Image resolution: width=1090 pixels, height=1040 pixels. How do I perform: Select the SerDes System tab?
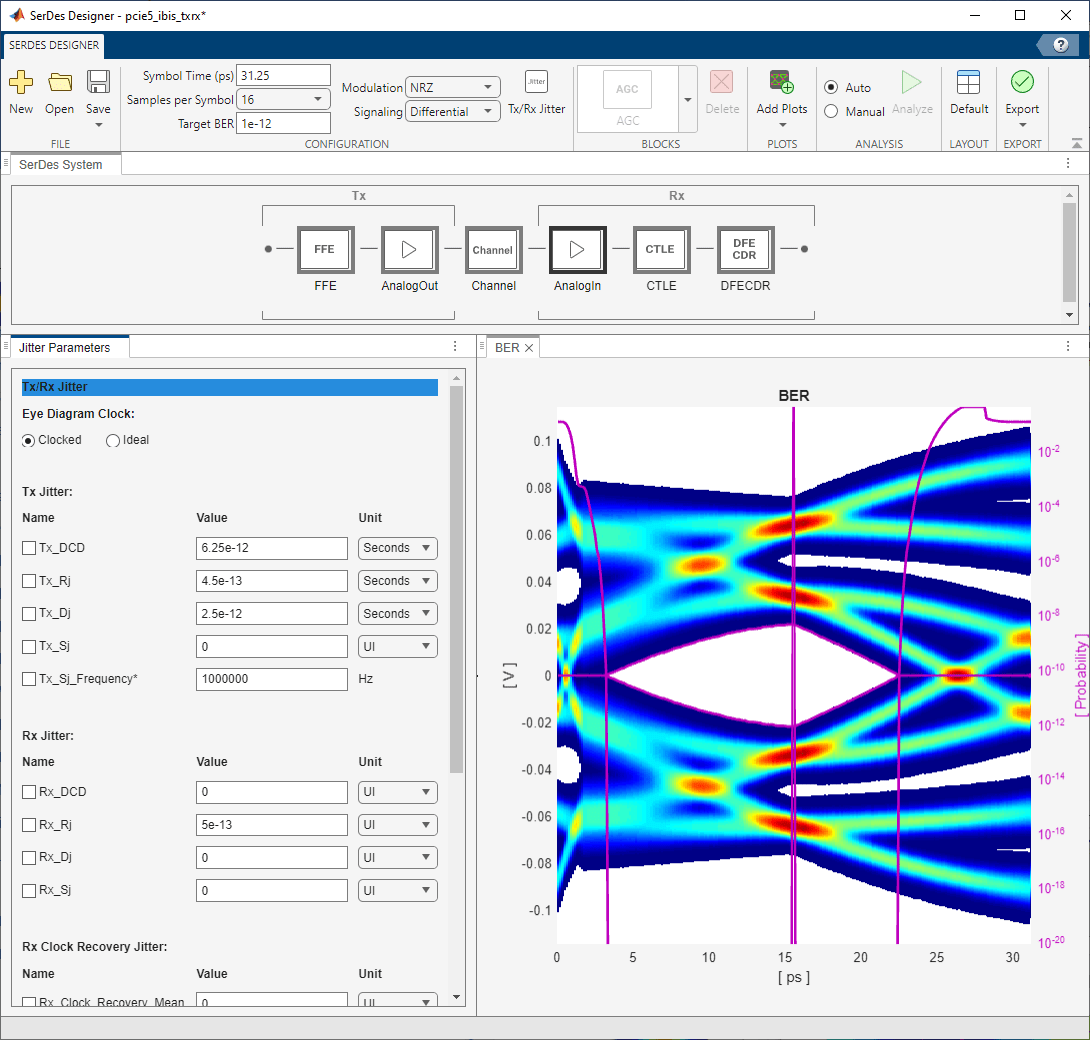(x=62, y=165)
